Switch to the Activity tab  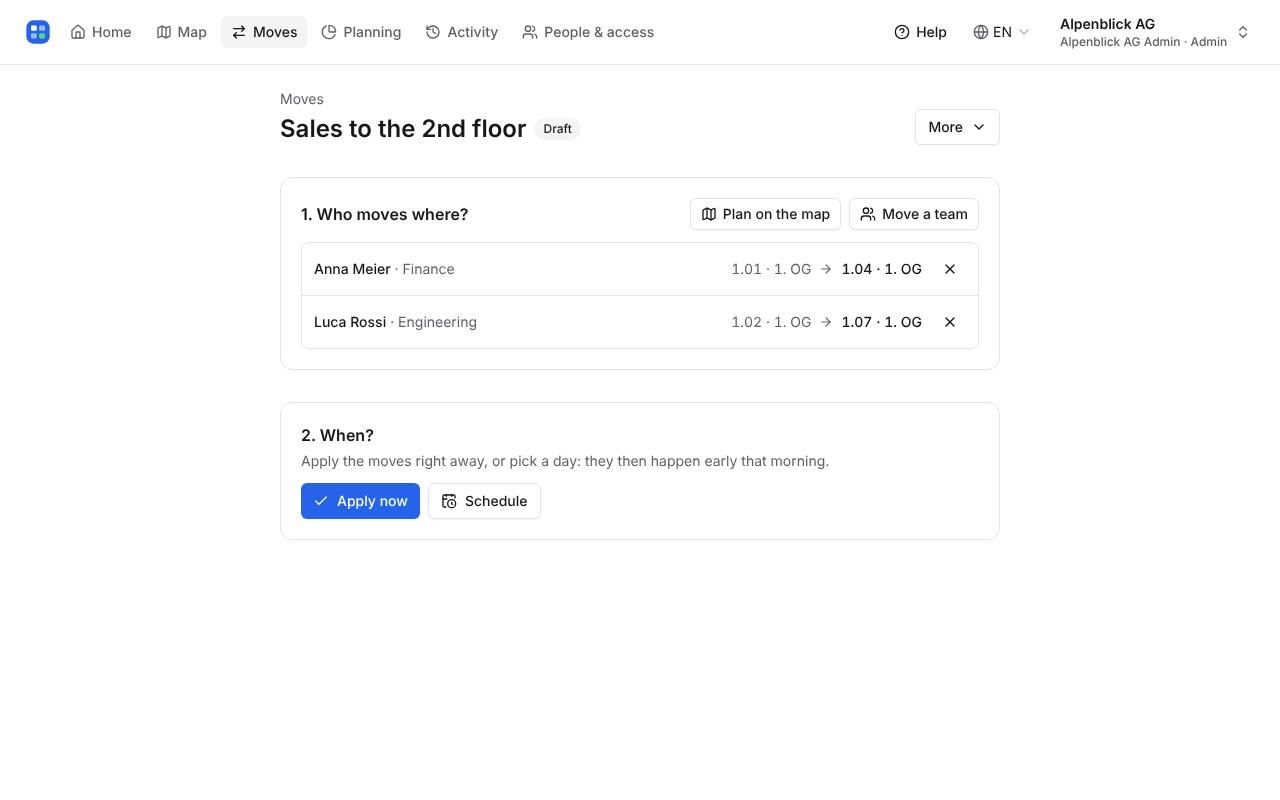click(x=462, y=32)
